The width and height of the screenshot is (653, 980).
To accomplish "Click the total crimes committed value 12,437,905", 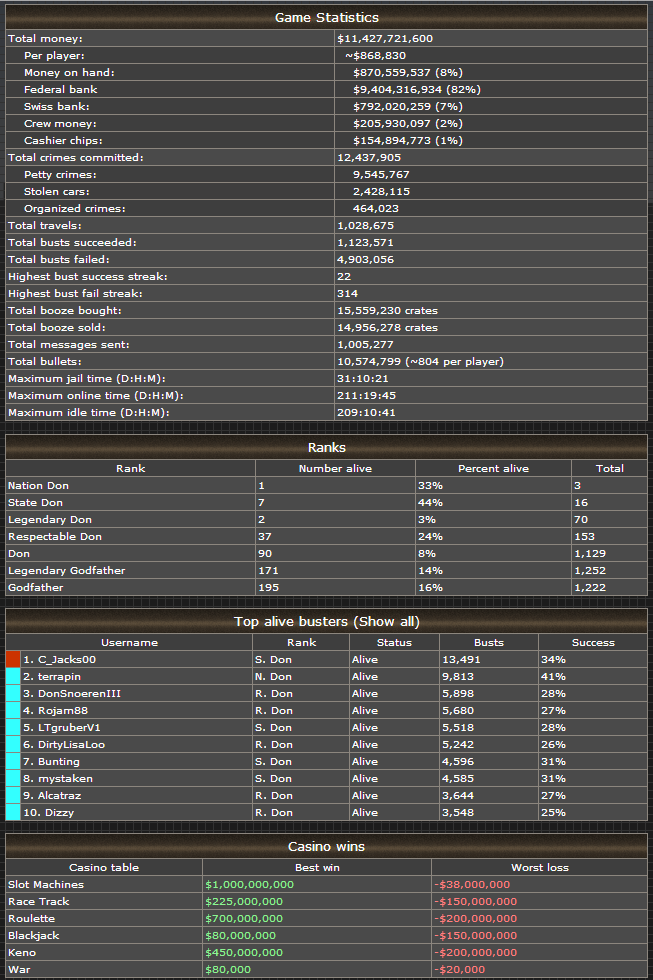I will coord(369,158).
